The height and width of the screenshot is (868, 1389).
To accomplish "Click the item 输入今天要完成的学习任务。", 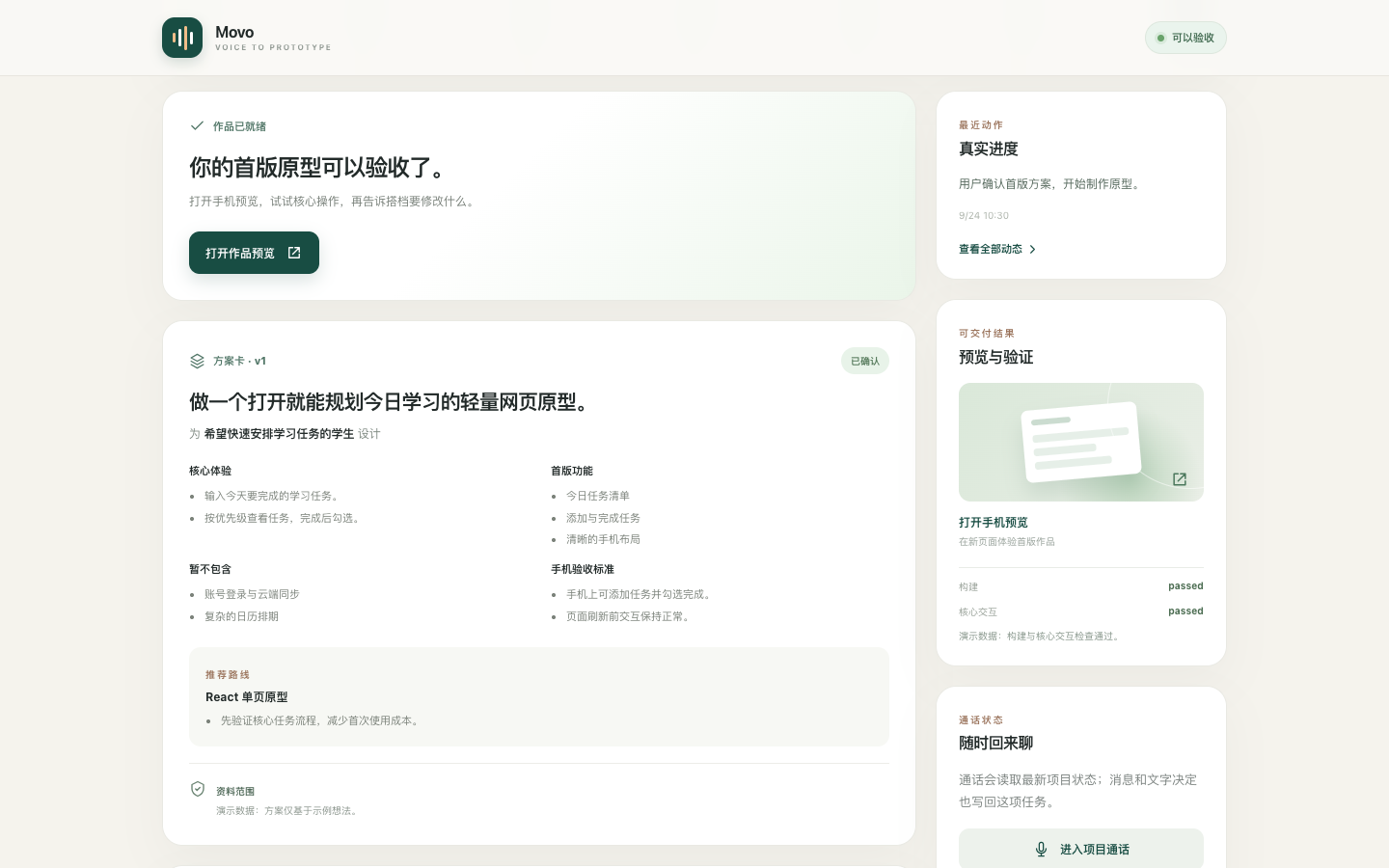I will pos(274,496).
